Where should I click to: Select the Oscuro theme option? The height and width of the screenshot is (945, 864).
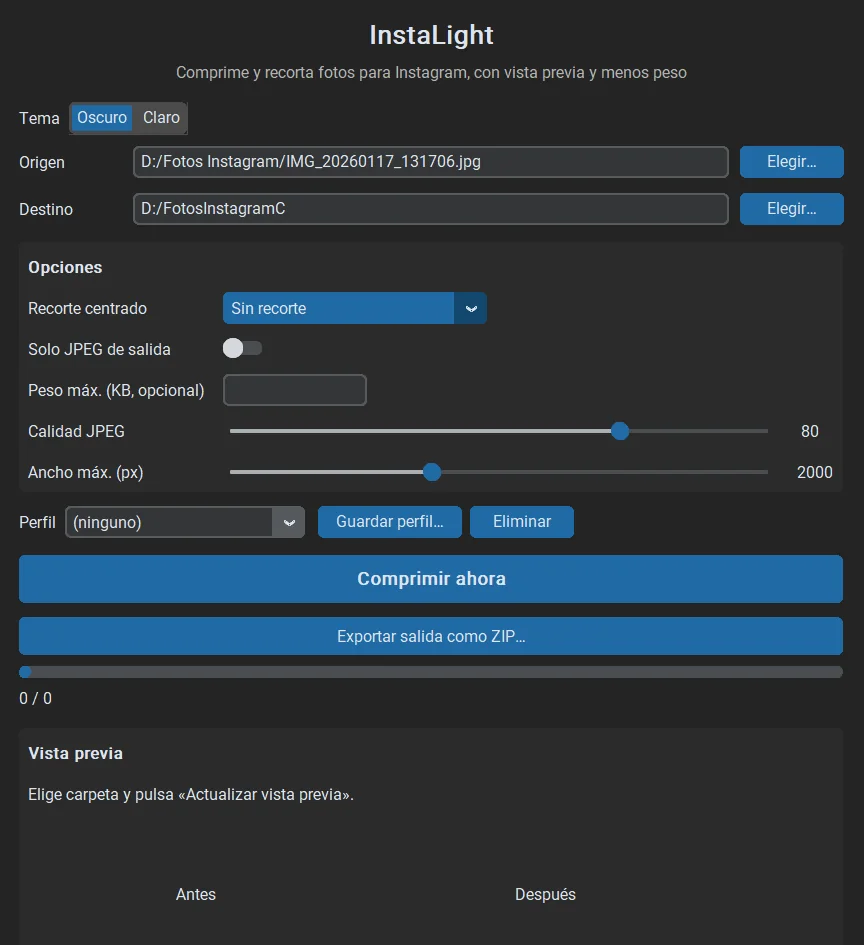pos(102,118)
